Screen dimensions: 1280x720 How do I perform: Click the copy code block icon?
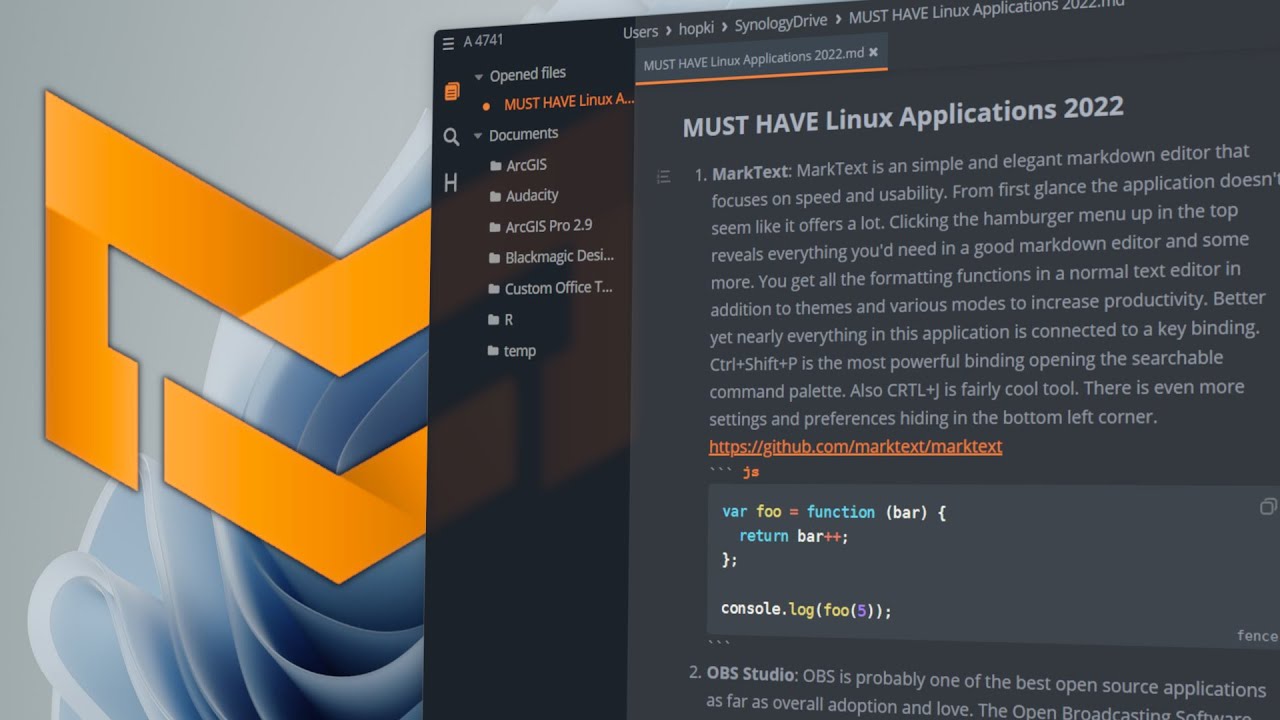coord(1268,506)
